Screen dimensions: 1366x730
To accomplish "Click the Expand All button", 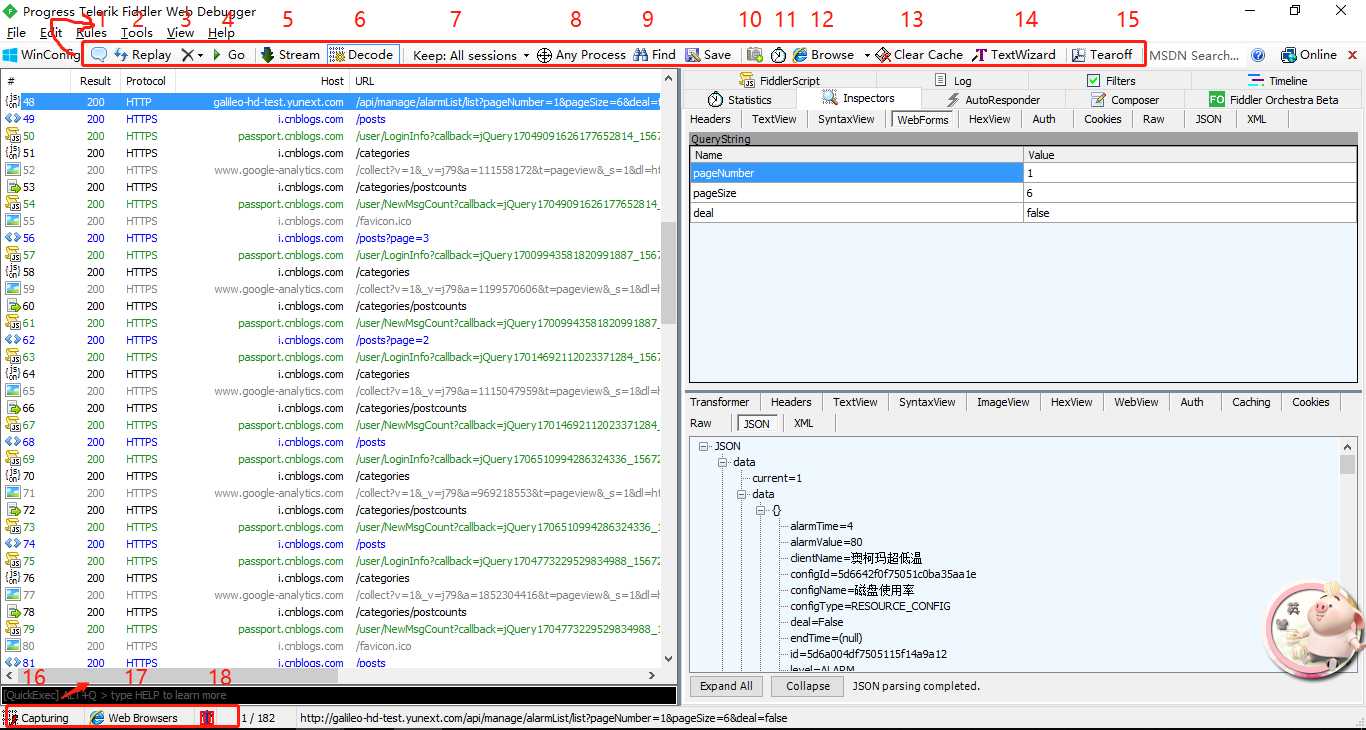I will (726, 686).
